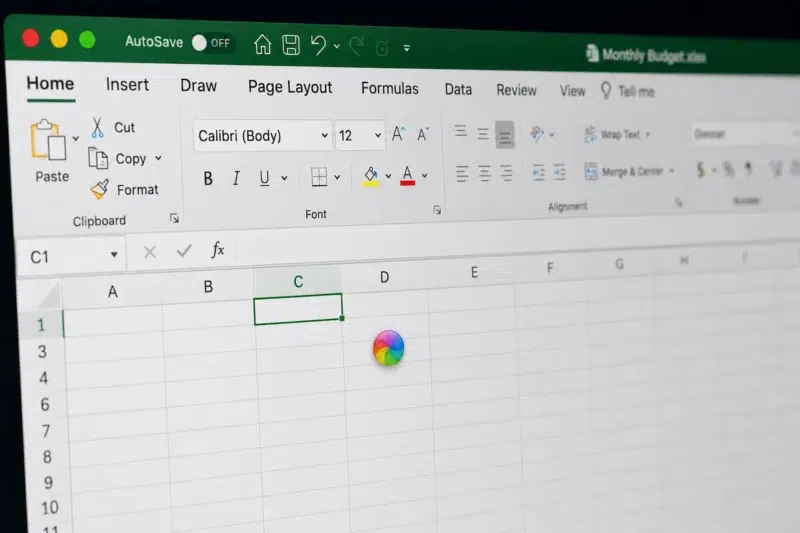
Task: Align text right
Action: (506, 173)
